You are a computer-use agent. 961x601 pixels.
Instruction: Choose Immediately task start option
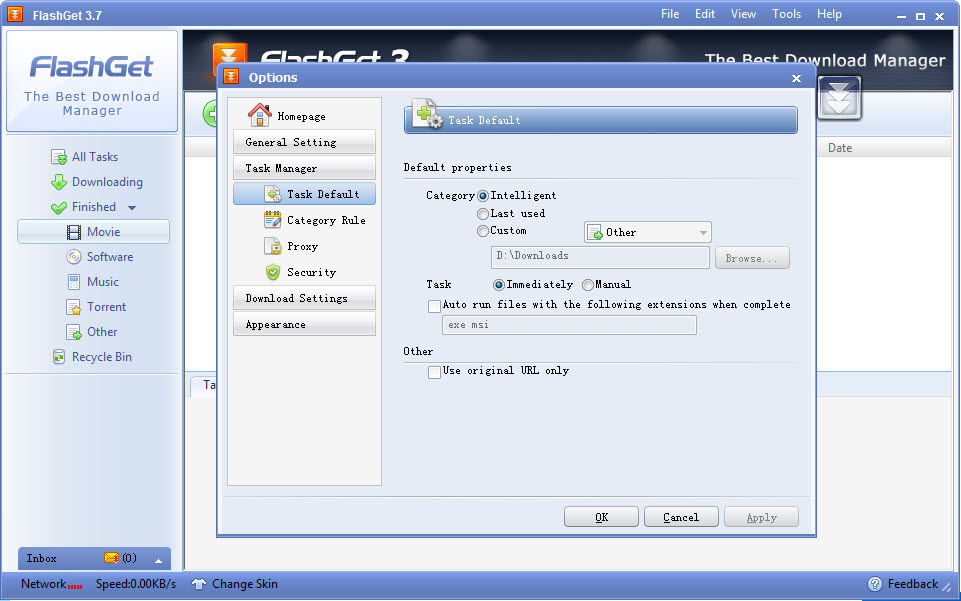coord(499,285)
